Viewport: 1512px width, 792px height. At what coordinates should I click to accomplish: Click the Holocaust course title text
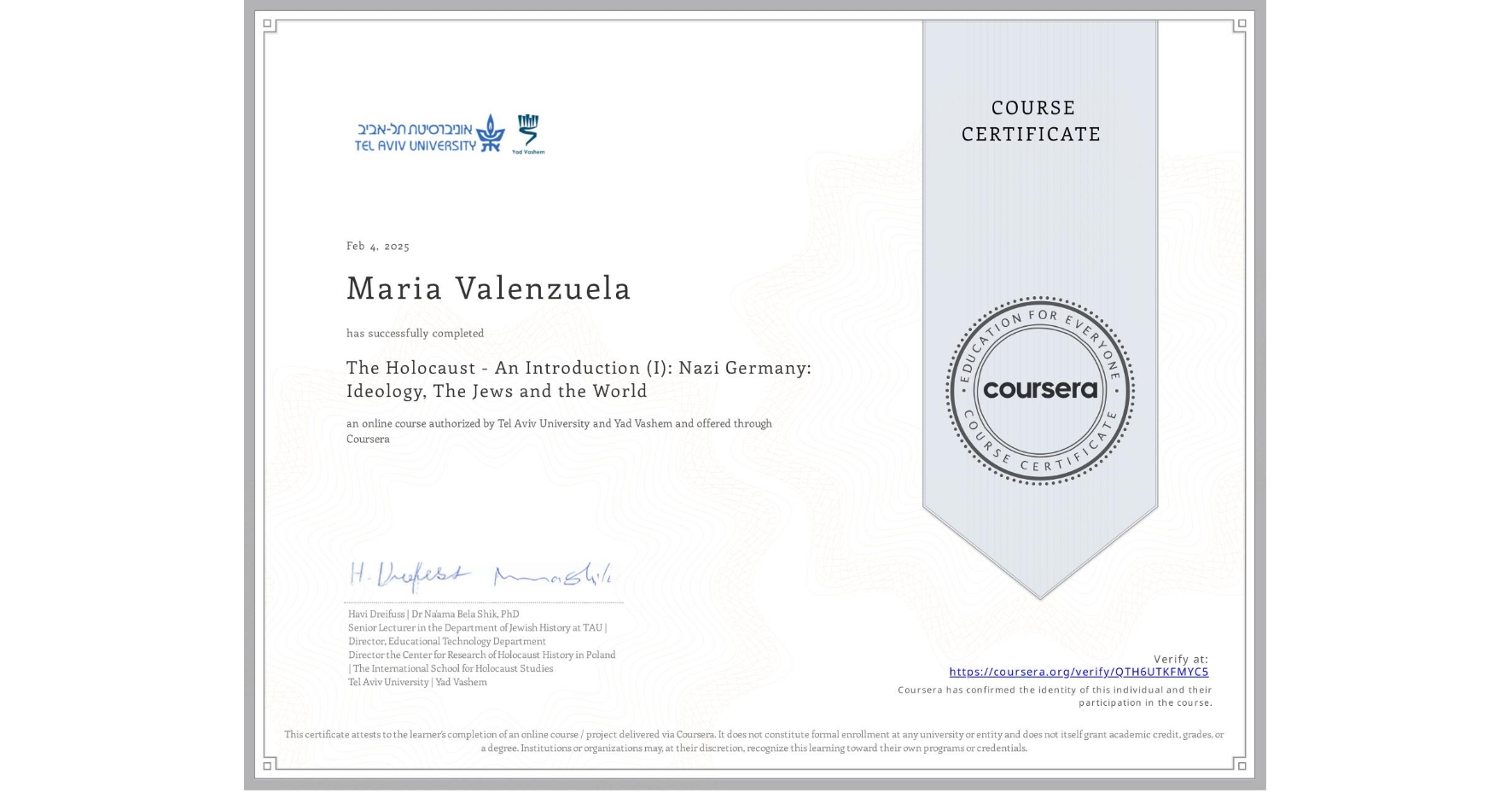pos(579,379)
